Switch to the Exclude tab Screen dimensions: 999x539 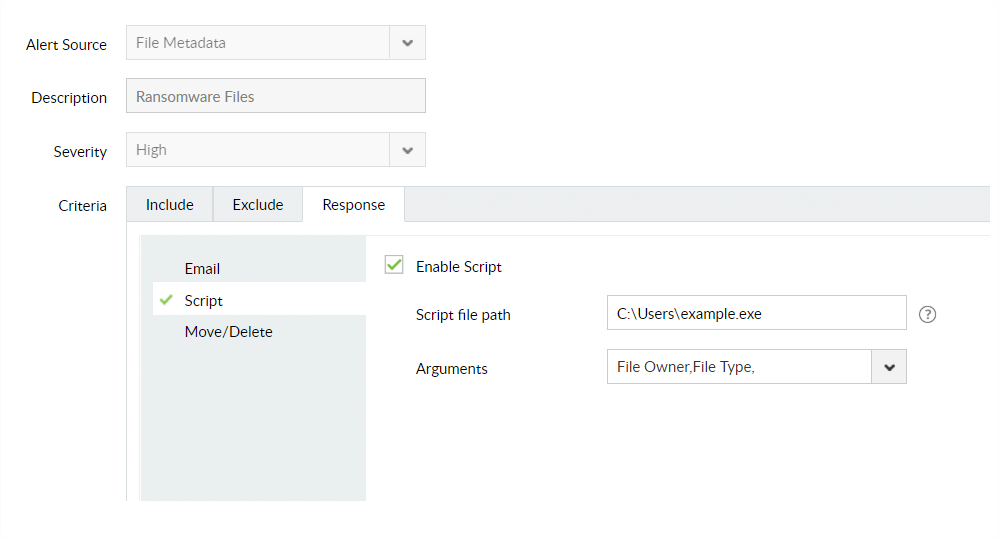(x=258, y=205)
